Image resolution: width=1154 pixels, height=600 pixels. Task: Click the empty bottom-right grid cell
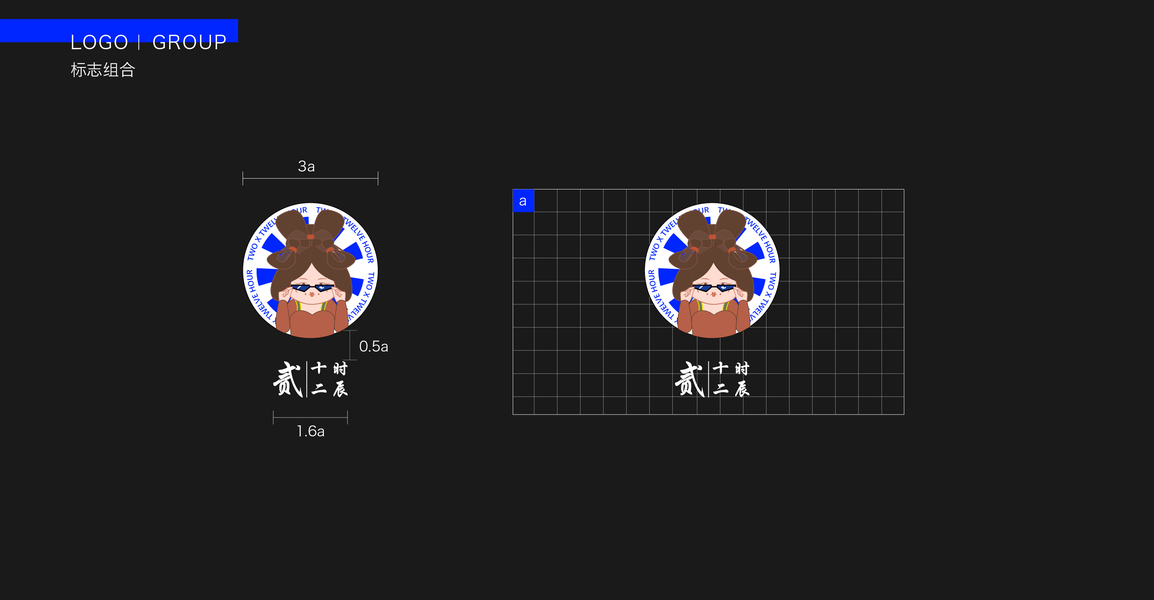(893, 406)
